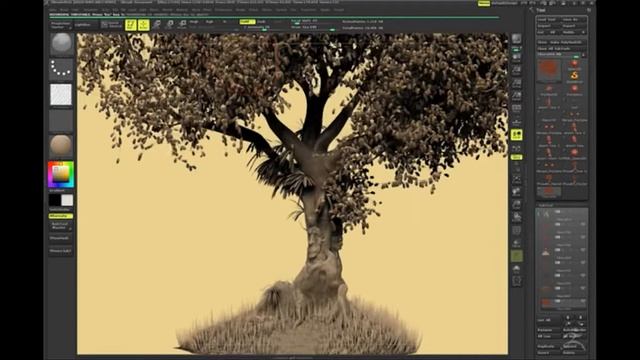Select the Scale mode icon in top shelf

point(170,25)
